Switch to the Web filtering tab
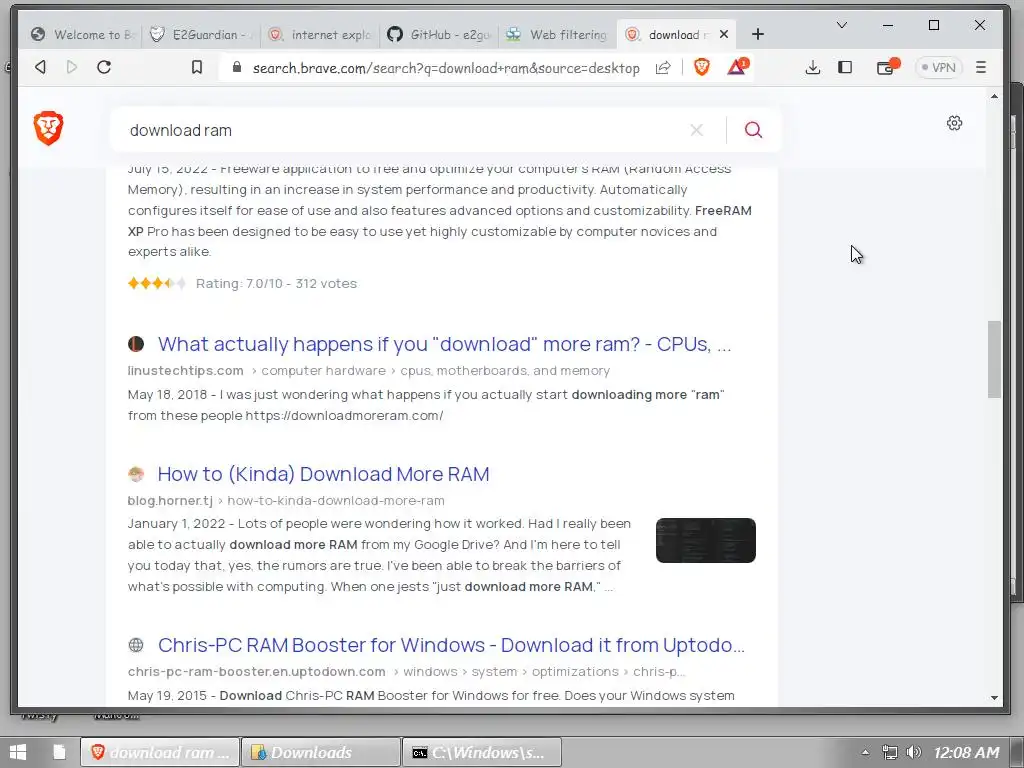This screenshot has width=1024, height=768. click(557, 35)
